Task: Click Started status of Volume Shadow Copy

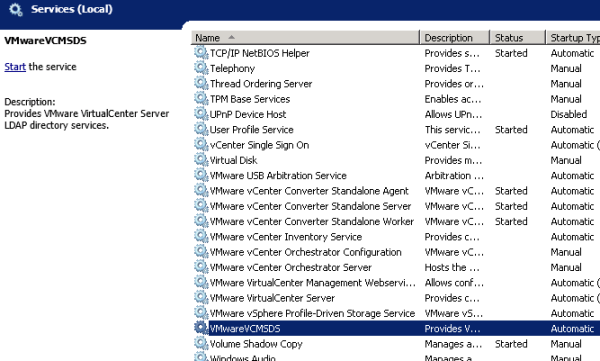Action: point(511,344)
